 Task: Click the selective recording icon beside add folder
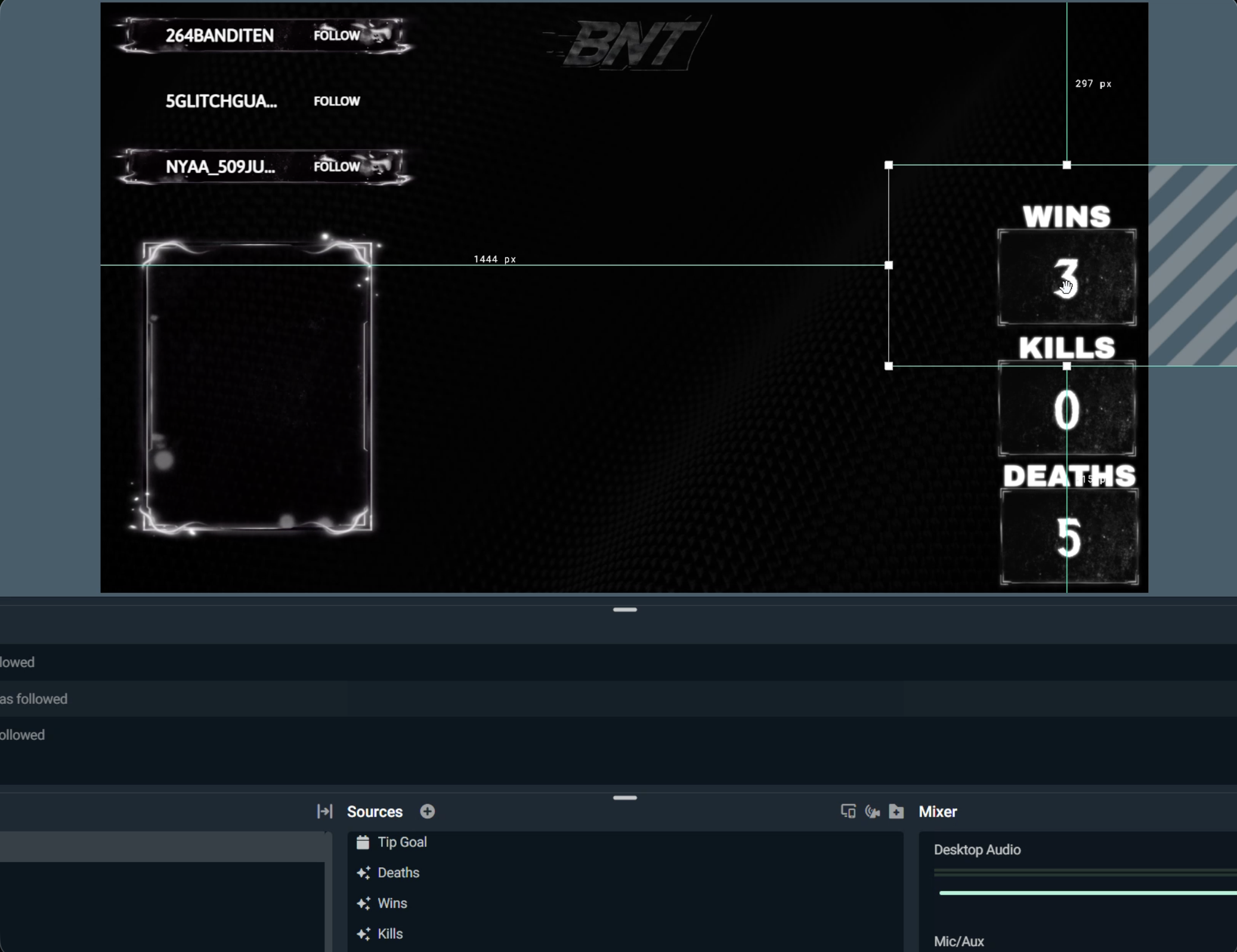[873, 811]
